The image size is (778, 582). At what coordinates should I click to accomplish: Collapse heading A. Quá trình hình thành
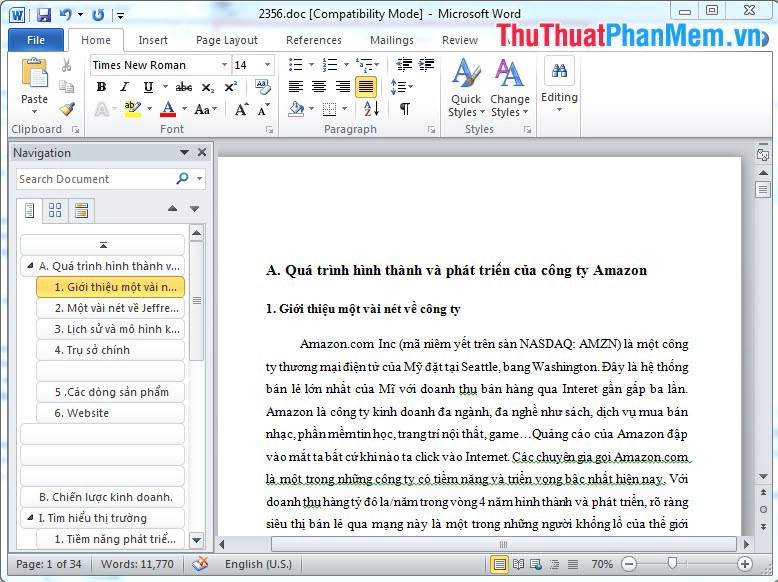click(x=30, y=266)
